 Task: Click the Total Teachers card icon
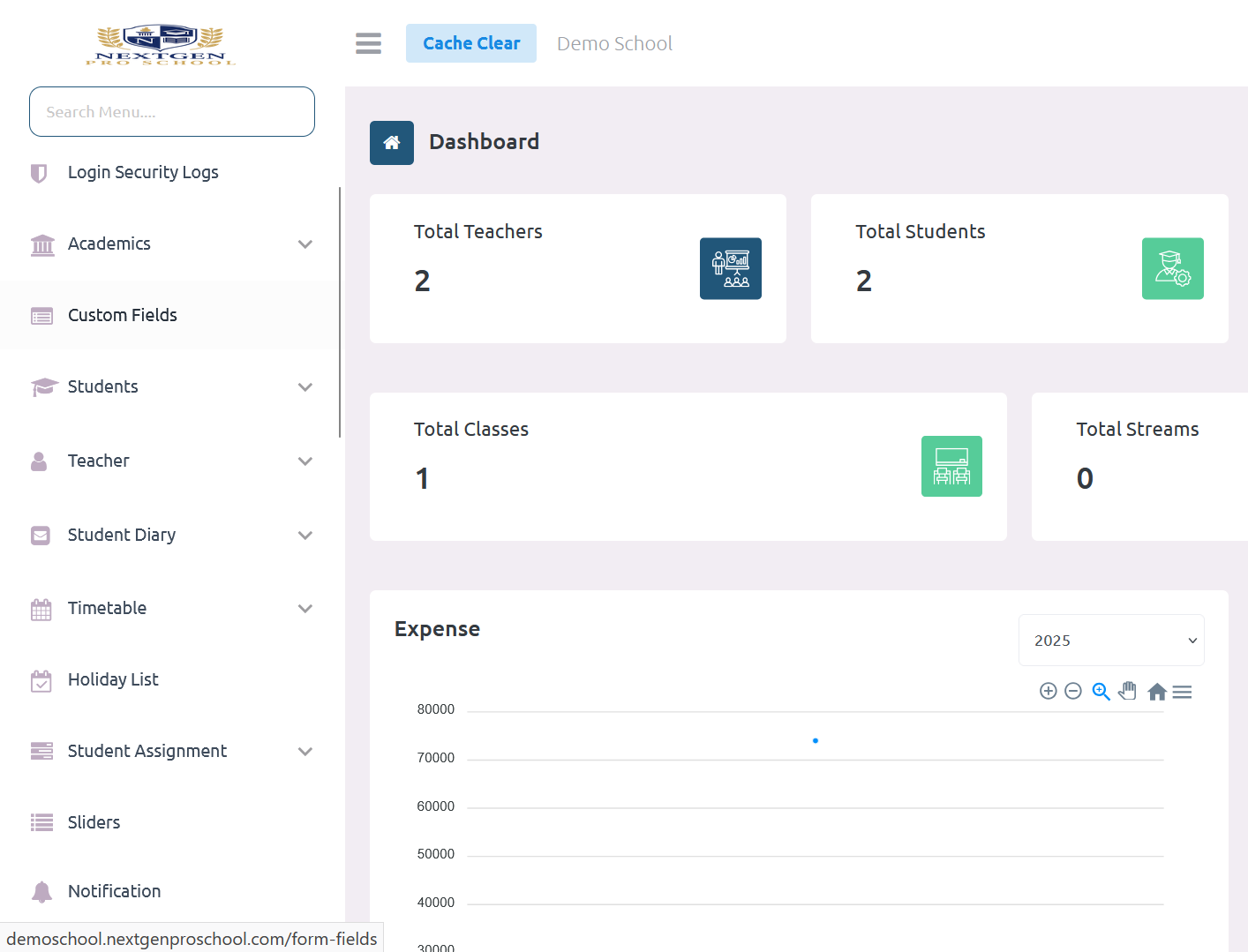(730, 269)
